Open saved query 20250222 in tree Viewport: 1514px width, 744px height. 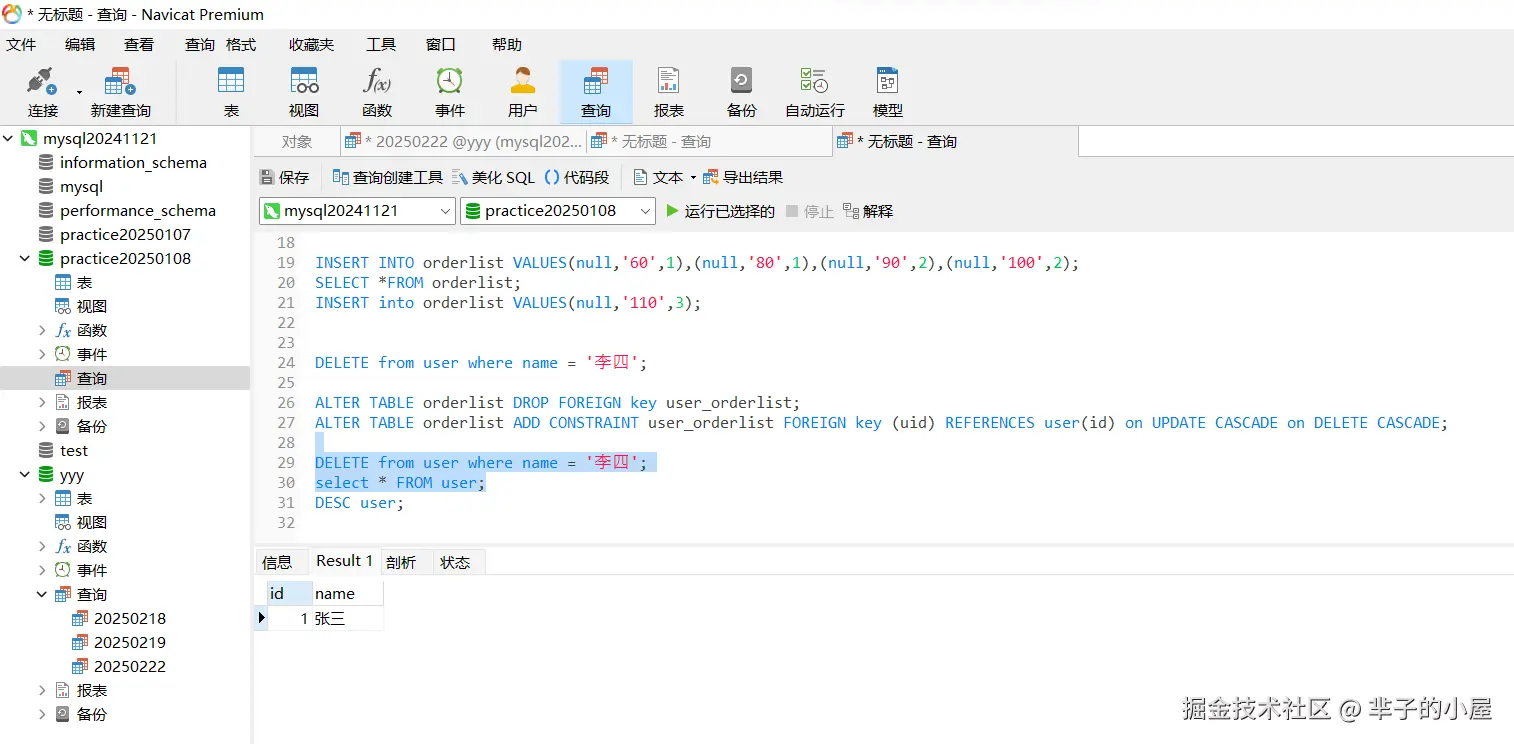click(x=130, y=667)
